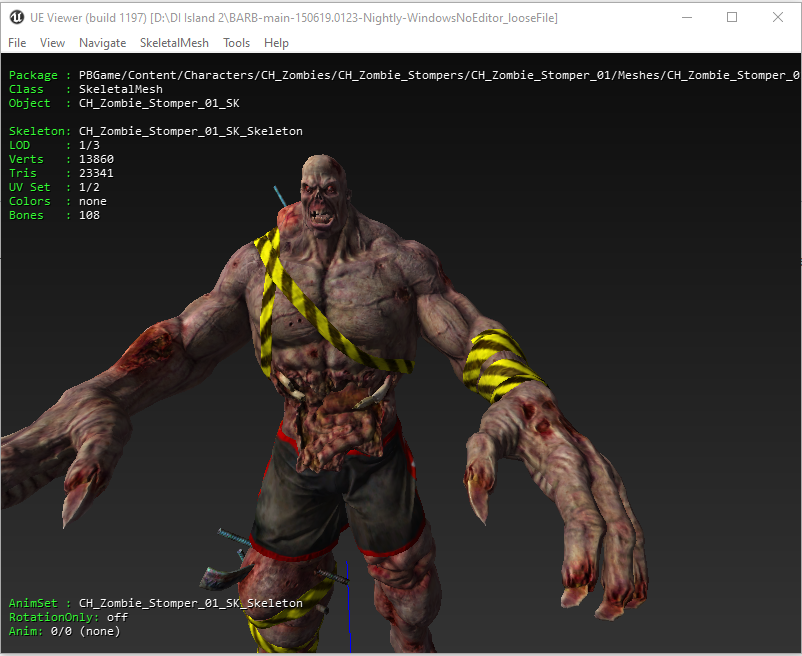This screenshot has height=656, width=802.
Task: Click the Anim: 0/0 (none) status
Action: click(64, 631)
